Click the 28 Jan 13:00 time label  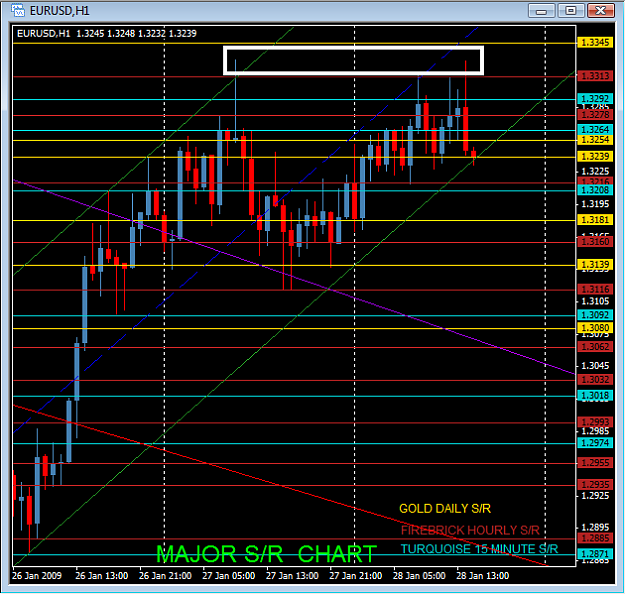point(483,576)
